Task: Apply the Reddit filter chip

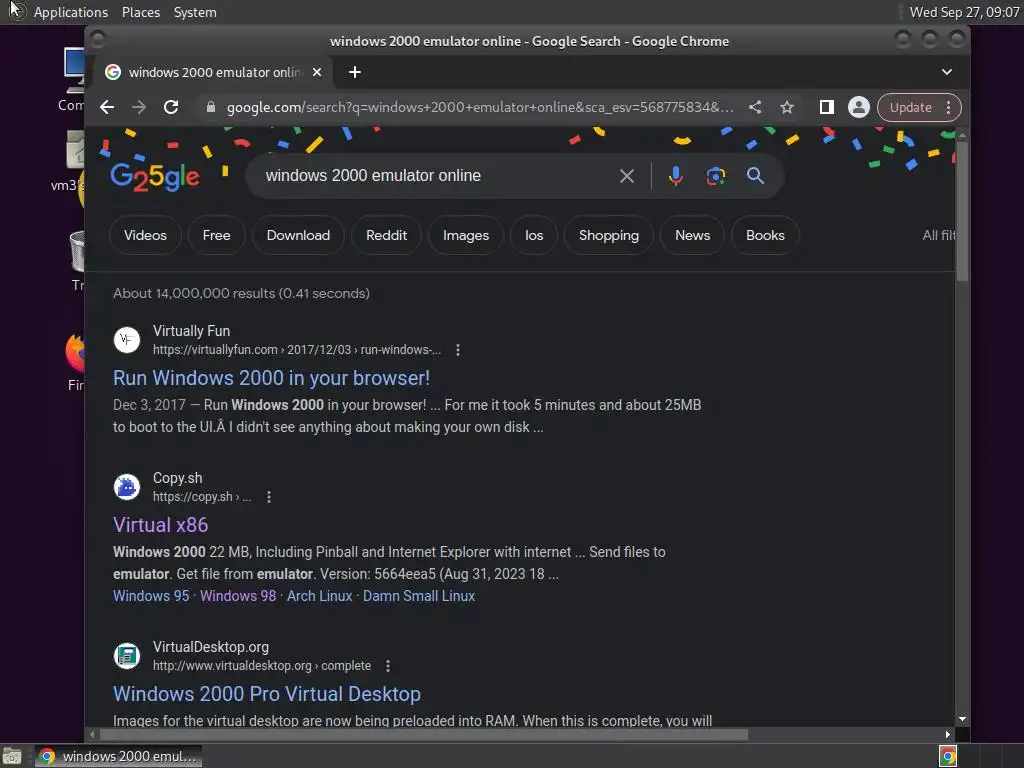Action: (x=386, y=235)
